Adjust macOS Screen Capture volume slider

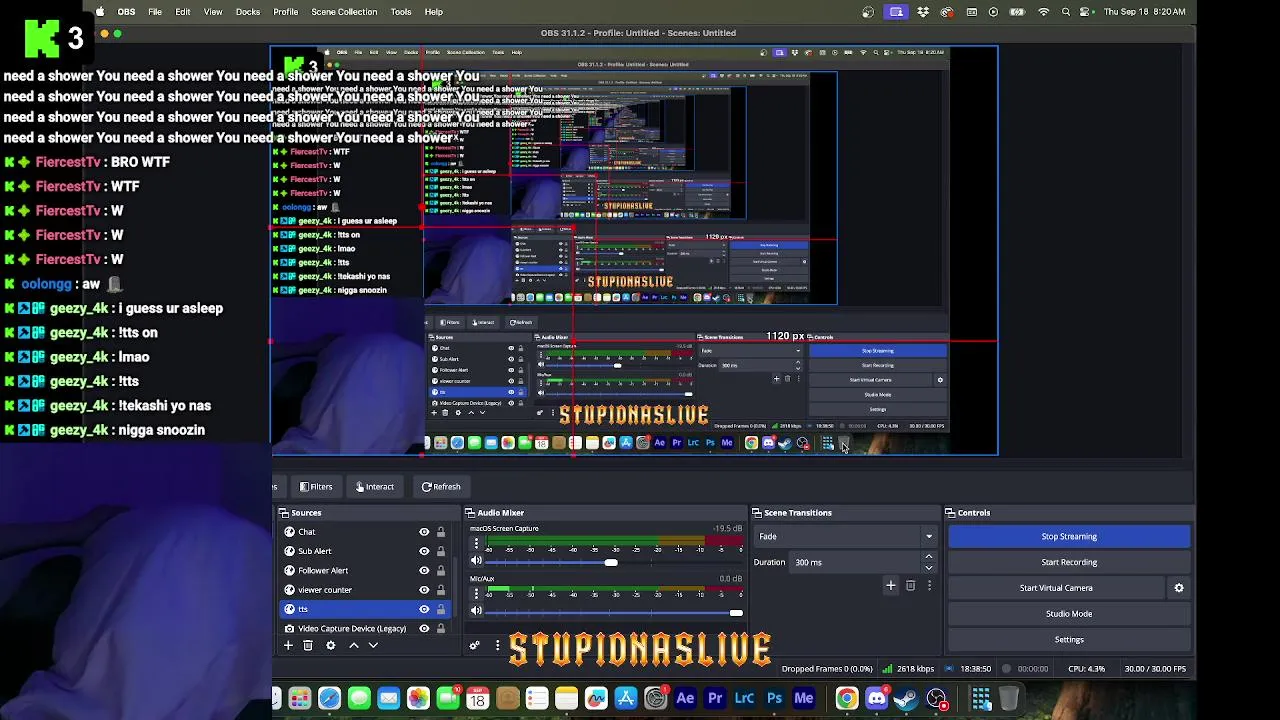click(x=611, y=562)
